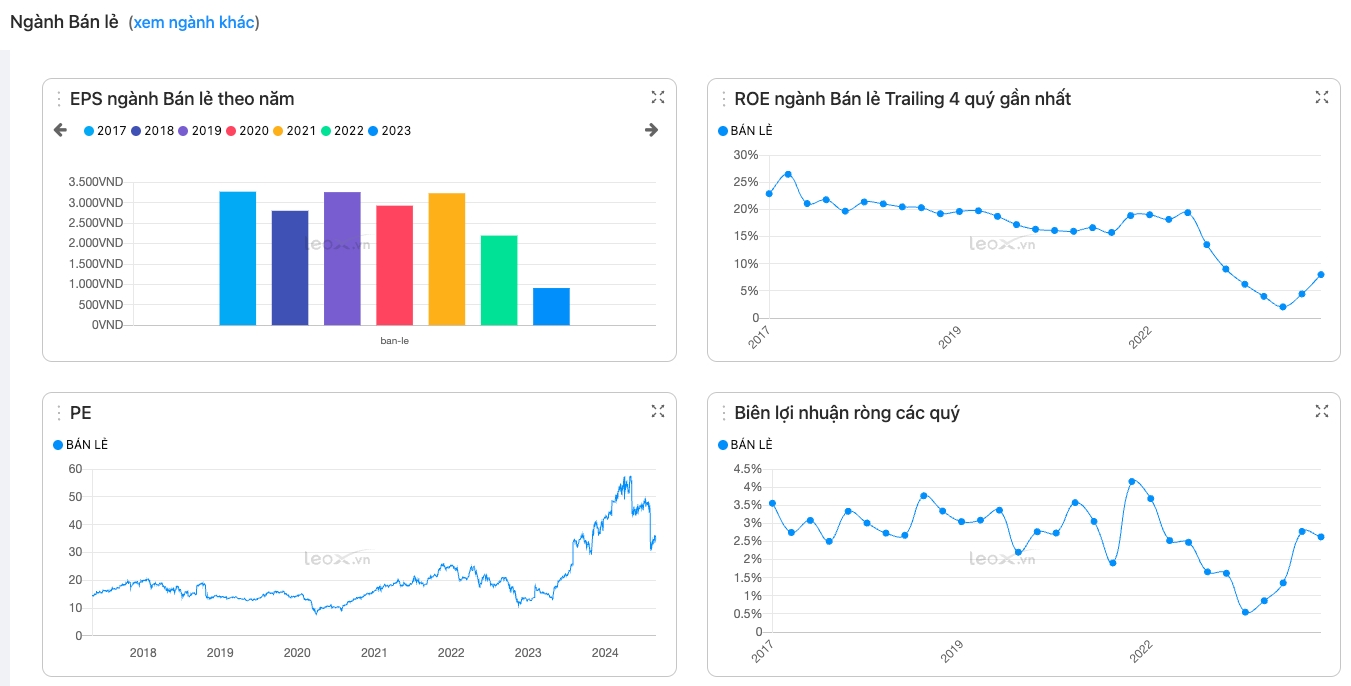This screenshot has height=686, width=1351.
Task: Expand the net profit margin chart fullscreen
Action: coord(1321,411)
